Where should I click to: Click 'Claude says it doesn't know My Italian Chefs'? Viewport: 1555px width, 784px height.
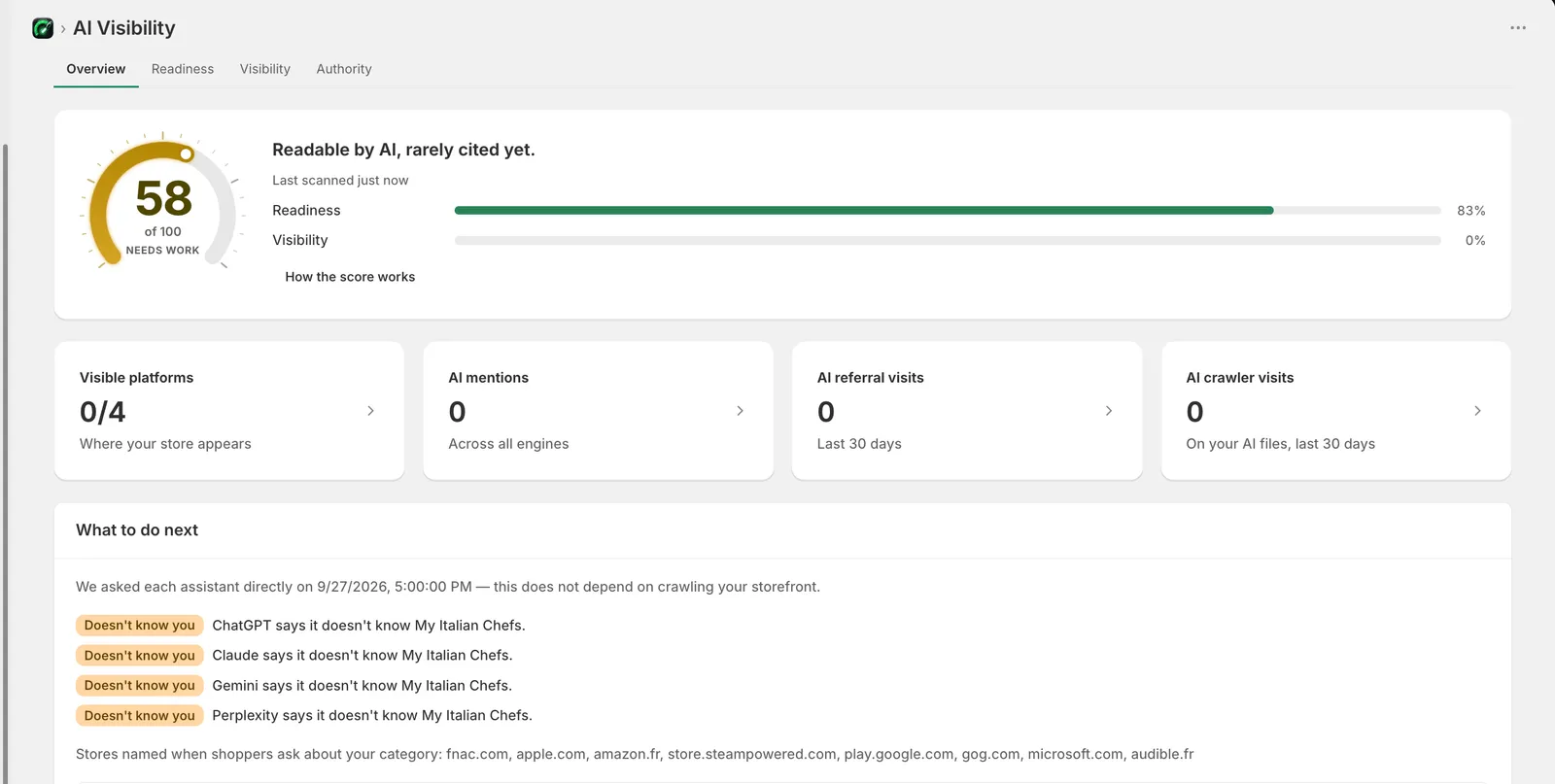(x=363, y=656)
